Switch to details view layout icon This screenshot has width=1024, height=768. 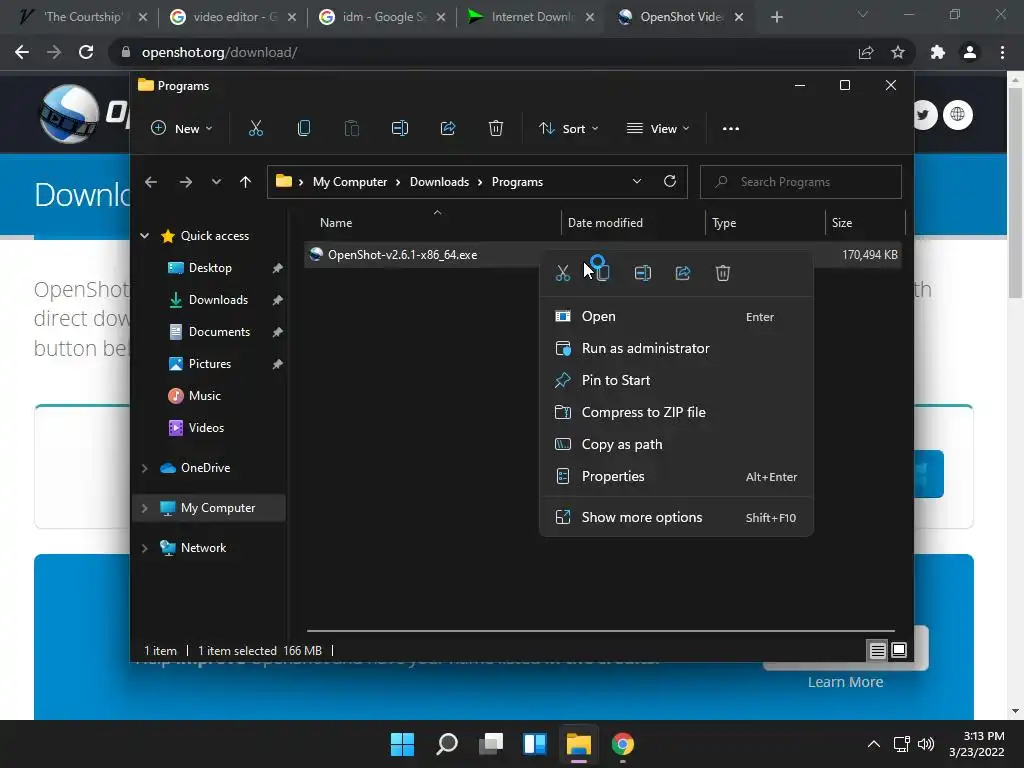[x=877, y=650]
